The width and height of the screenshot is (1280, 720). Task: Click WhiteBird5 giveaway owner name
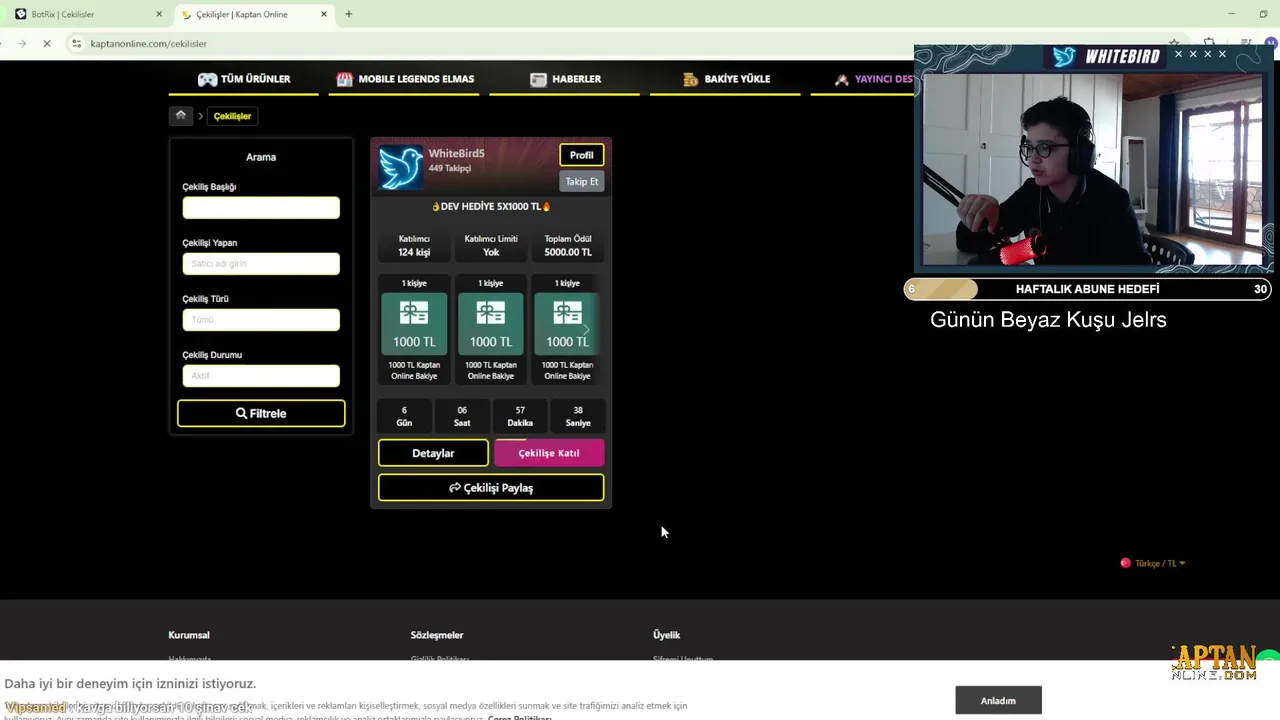click(x=456, y=153)
